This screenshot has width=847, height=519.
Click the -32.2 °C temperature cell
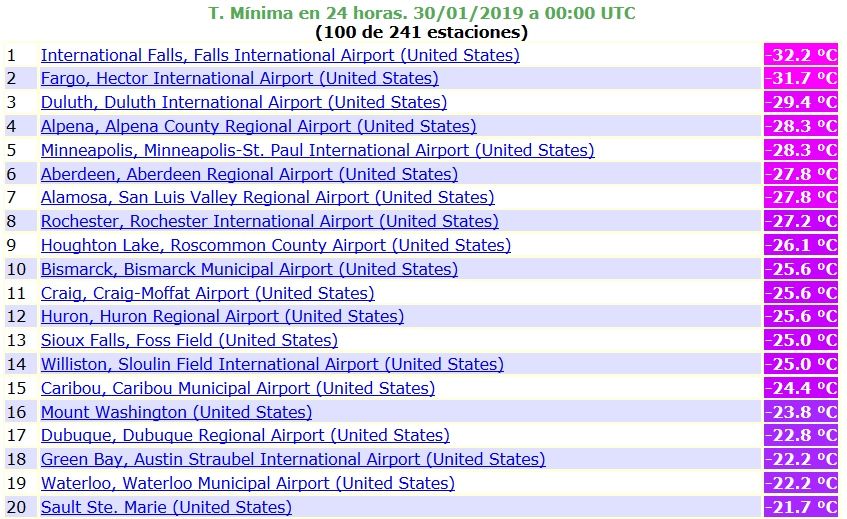tap(801, 55)
